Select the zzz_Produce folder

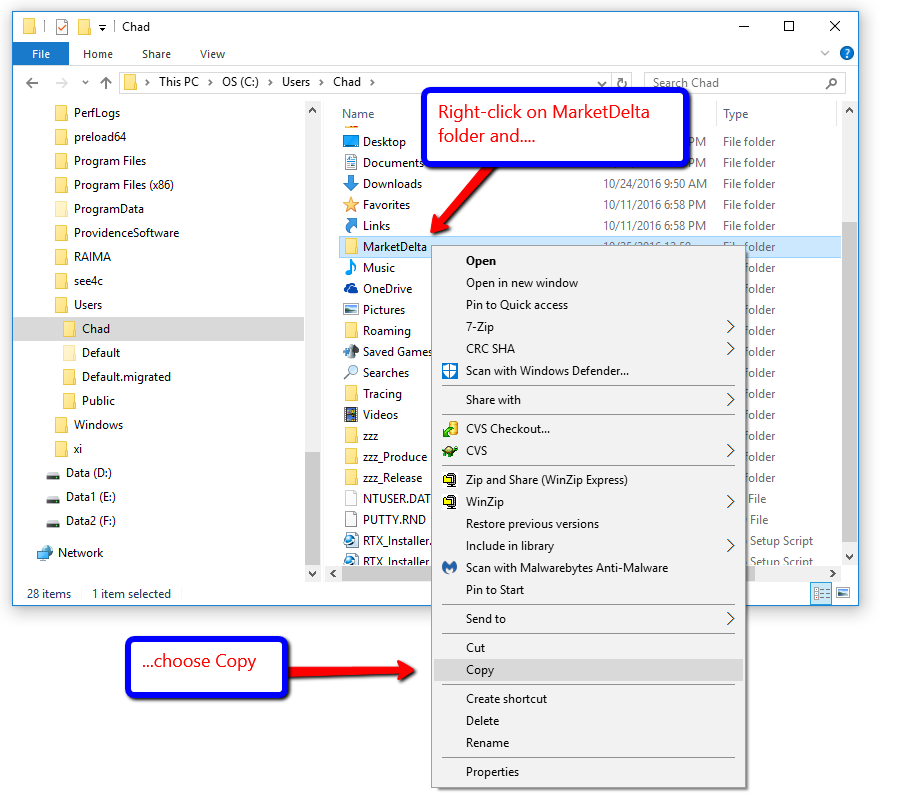395,457
